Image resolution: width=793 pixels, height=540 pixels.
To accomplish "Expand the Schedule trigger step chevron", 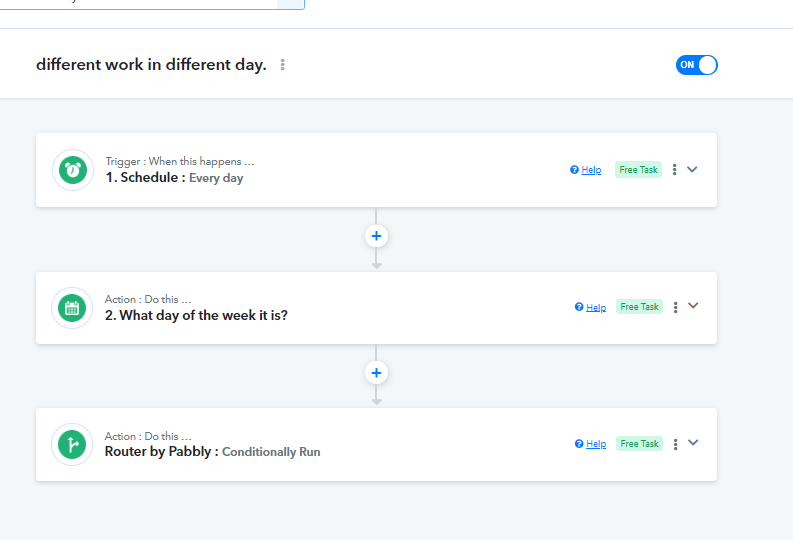I will (x=692, y=169).
